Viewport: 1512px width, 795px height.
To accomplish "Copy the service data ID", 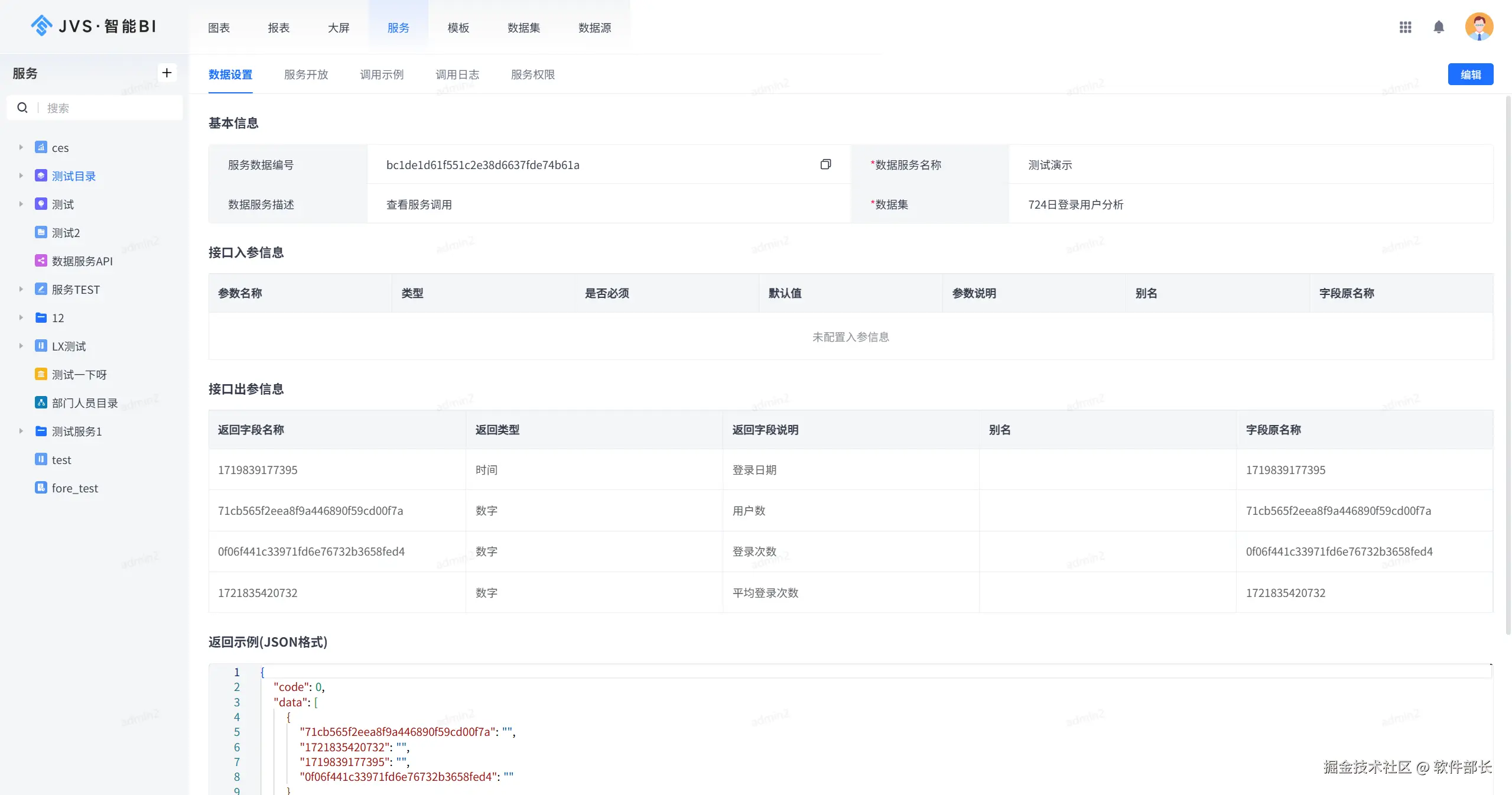I will (x=825, y=164).
